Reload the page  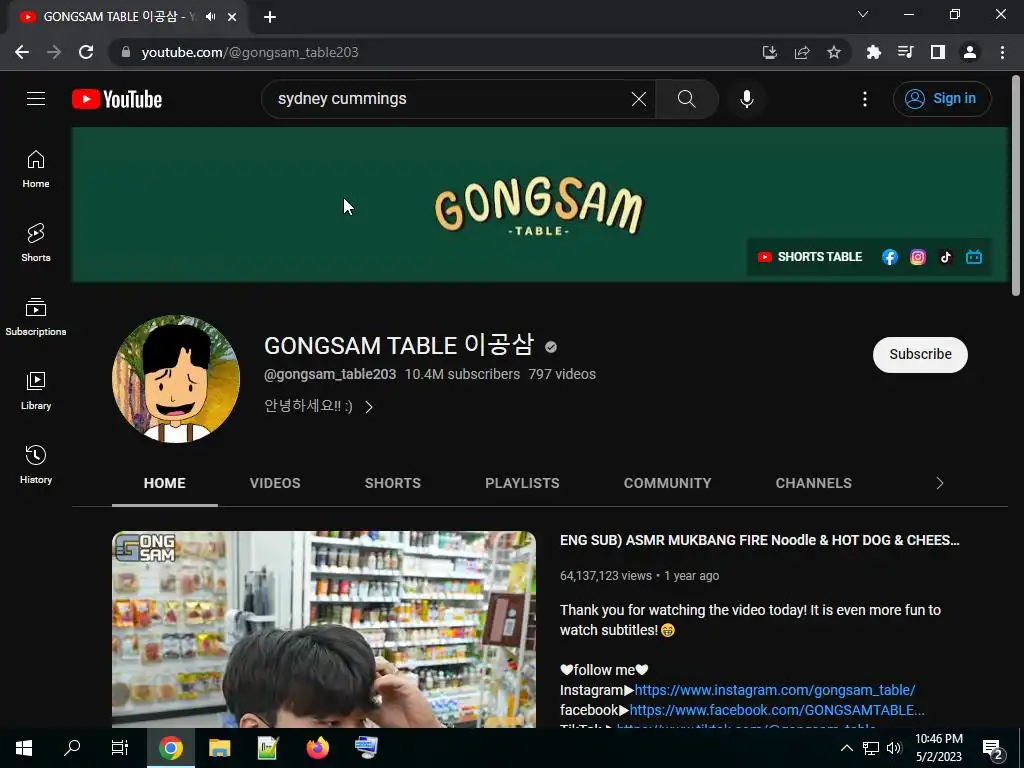(86, 52)
